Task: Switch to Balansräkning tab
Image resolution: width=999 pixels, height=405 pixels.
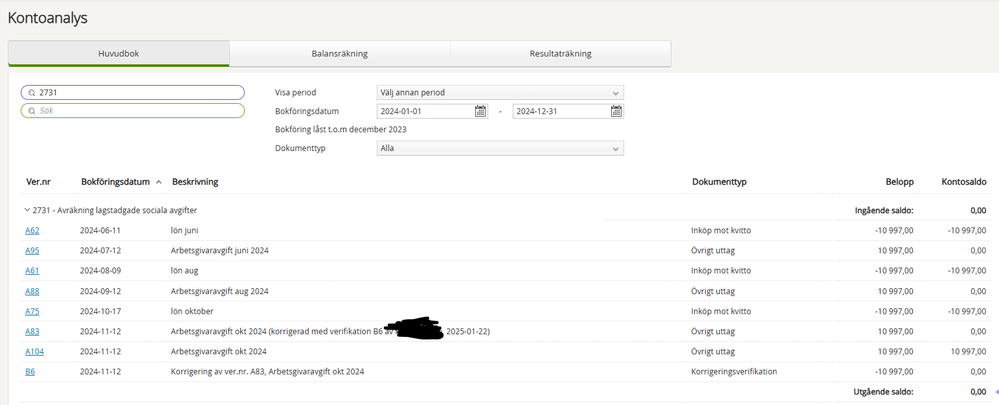Action: (x=339, y=54)
